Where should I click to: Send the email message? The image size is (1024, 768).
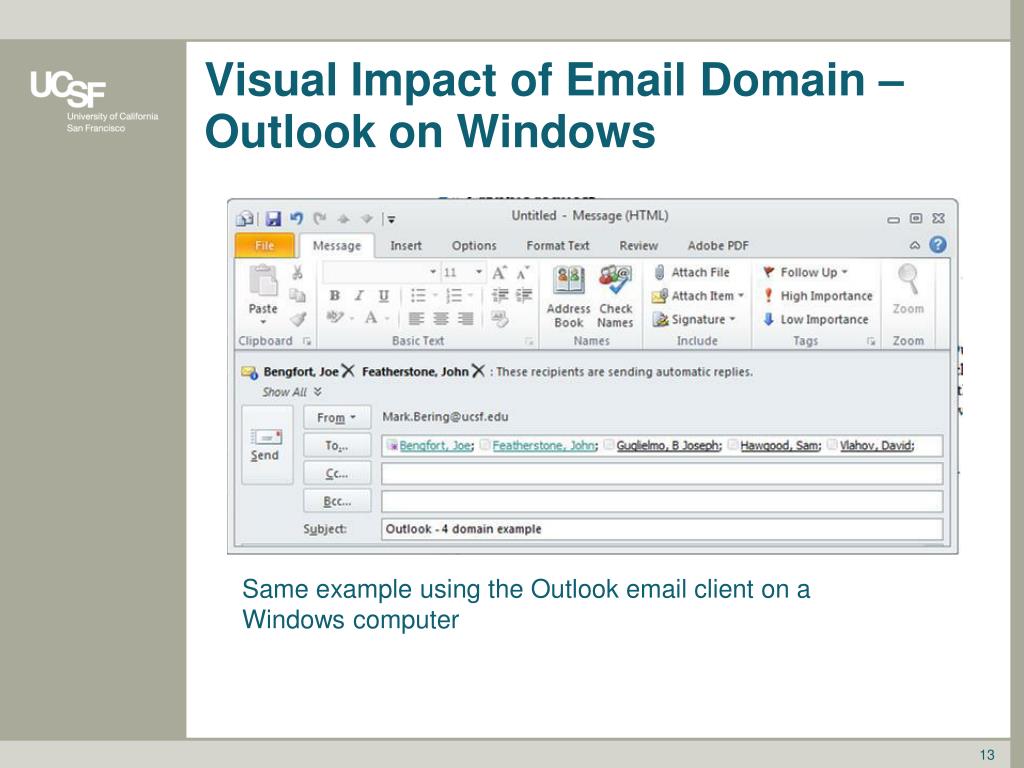(267, 445)
